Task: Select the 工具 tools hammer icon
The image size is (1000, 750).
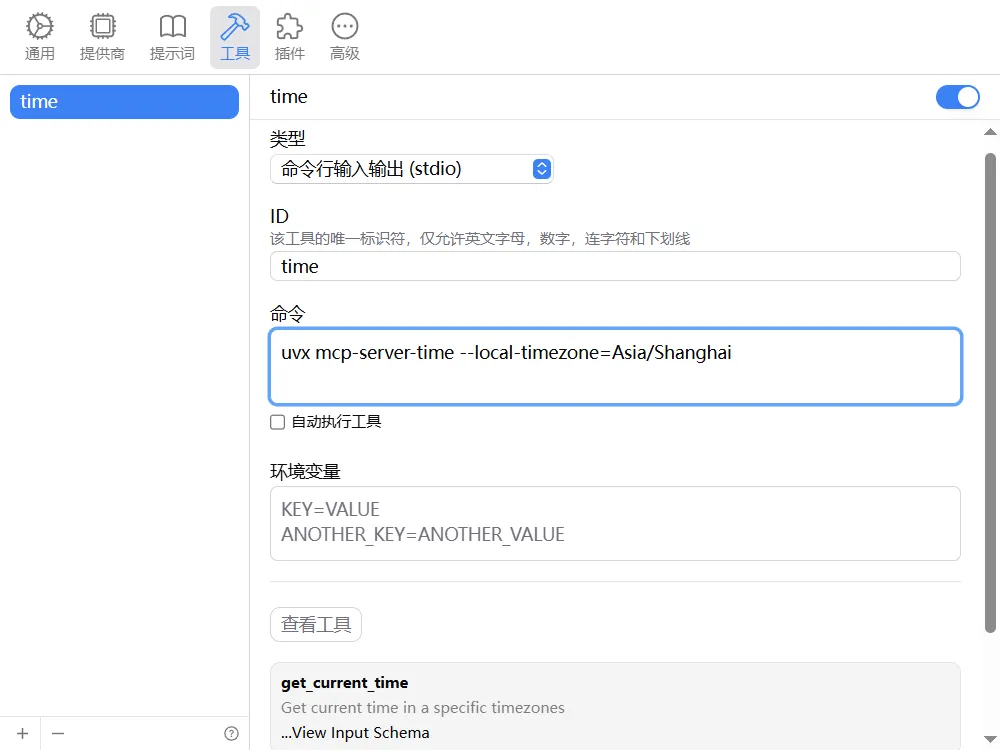Action: coord(235,38)
